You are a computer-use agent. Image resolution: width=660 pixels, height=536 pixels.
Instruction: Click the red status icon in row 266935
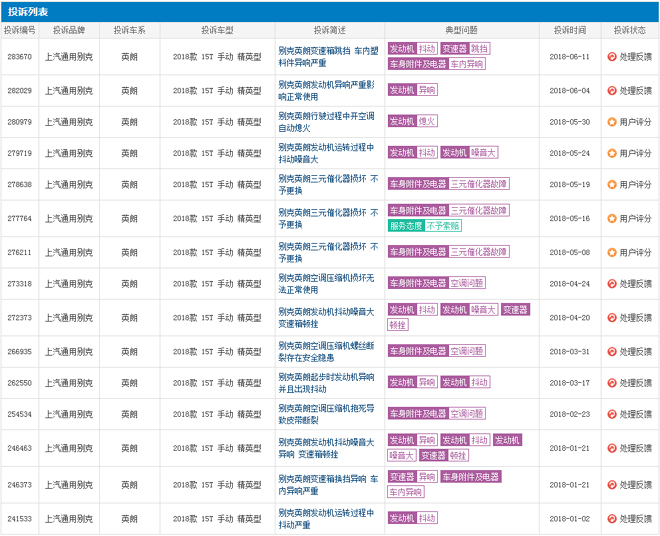tap(612, 352)
